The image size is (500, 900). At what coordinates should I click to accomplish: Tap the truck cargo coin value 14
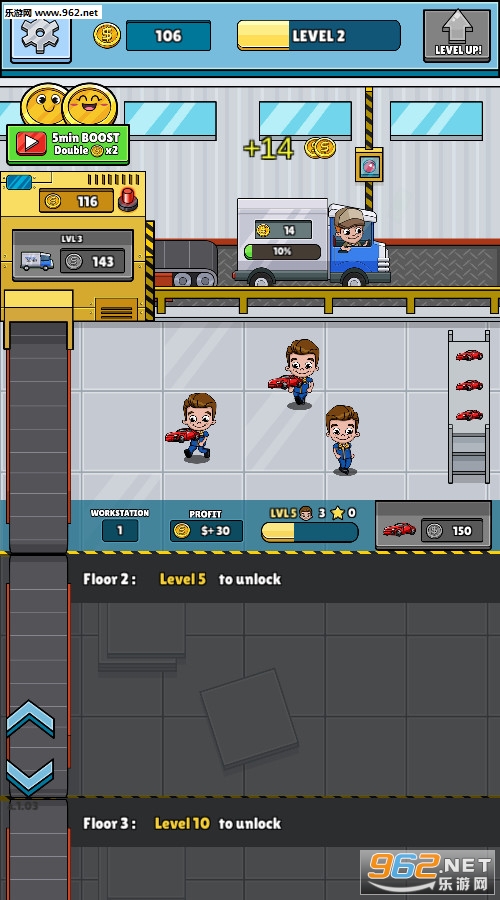point(284,230)
